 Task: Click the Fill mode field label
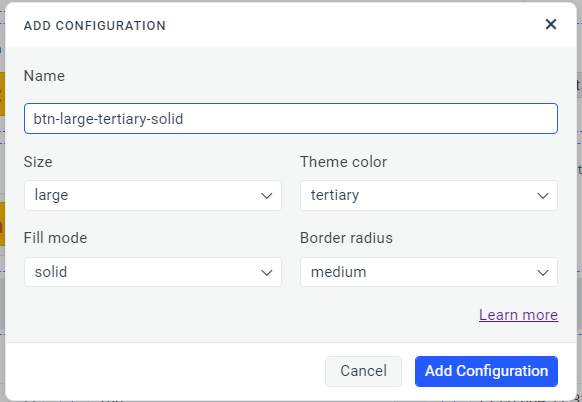coord(55,238)
